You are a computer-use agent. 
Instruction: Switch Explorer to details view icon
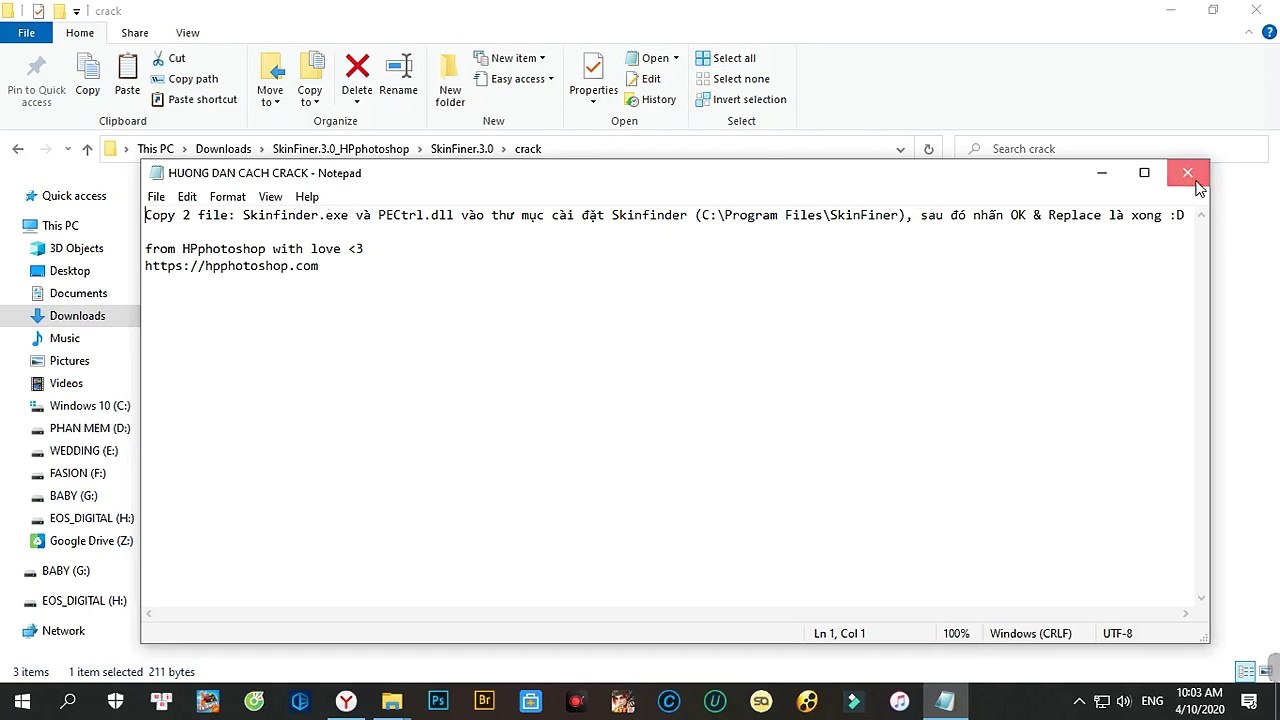1244,672
